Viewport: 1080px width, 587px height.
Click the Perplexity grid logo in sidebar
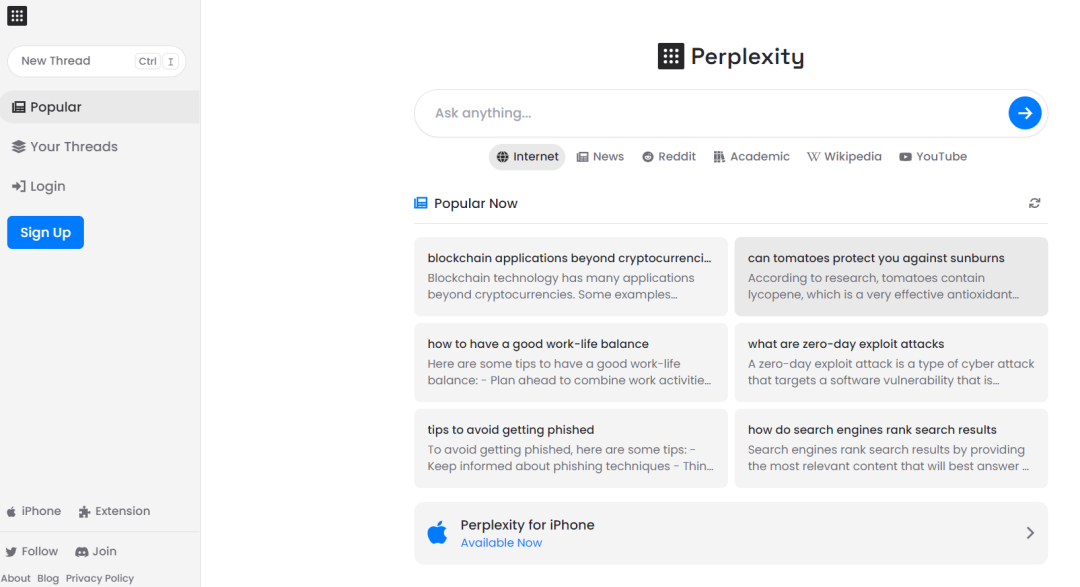pyautogui.click(x=17, y=16)
